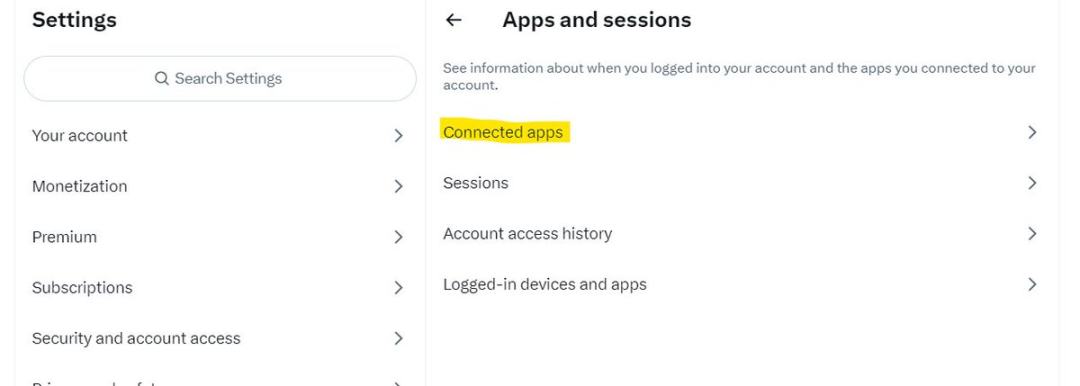The width and height of the screenshot is (1080, 386).
Task: Click the chevron beside Subscriptions
Action: (398, 287)
